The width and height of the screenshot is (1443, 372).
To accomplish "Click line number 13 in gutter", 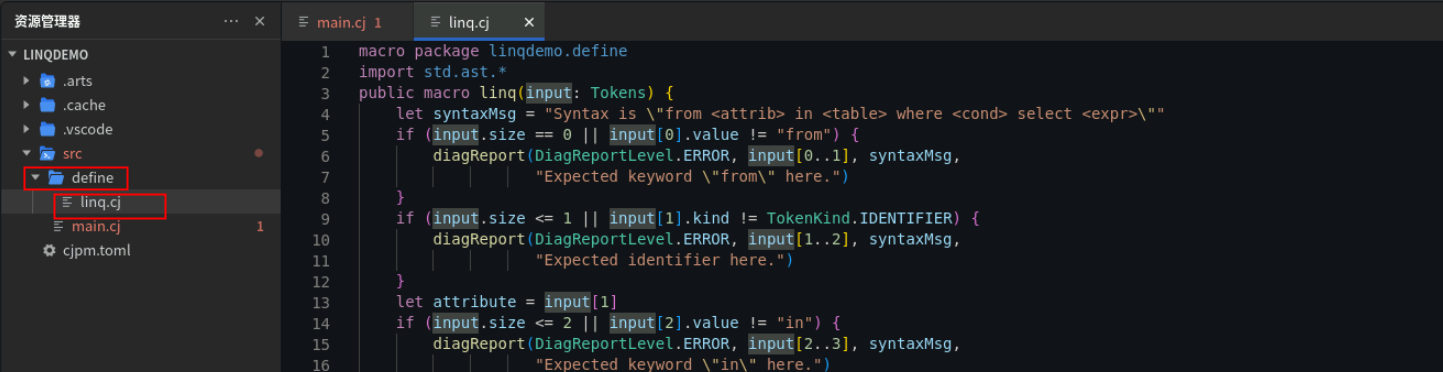I will 321,302.
